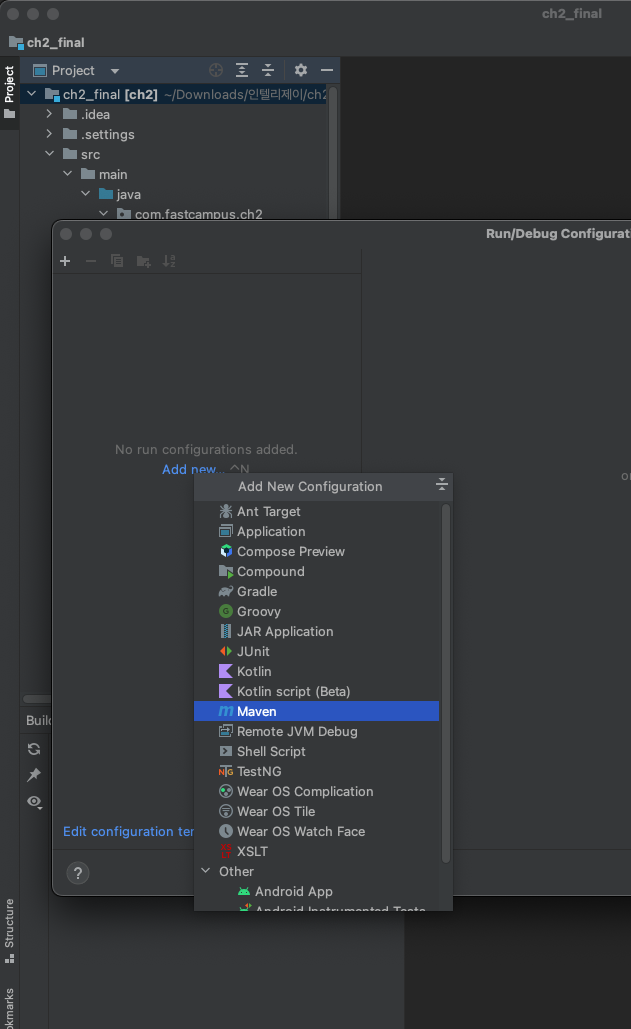The width and height of the screenshot is (631, 1029).
Task: Collapse ch2_final root node
Action: point(31,94)
